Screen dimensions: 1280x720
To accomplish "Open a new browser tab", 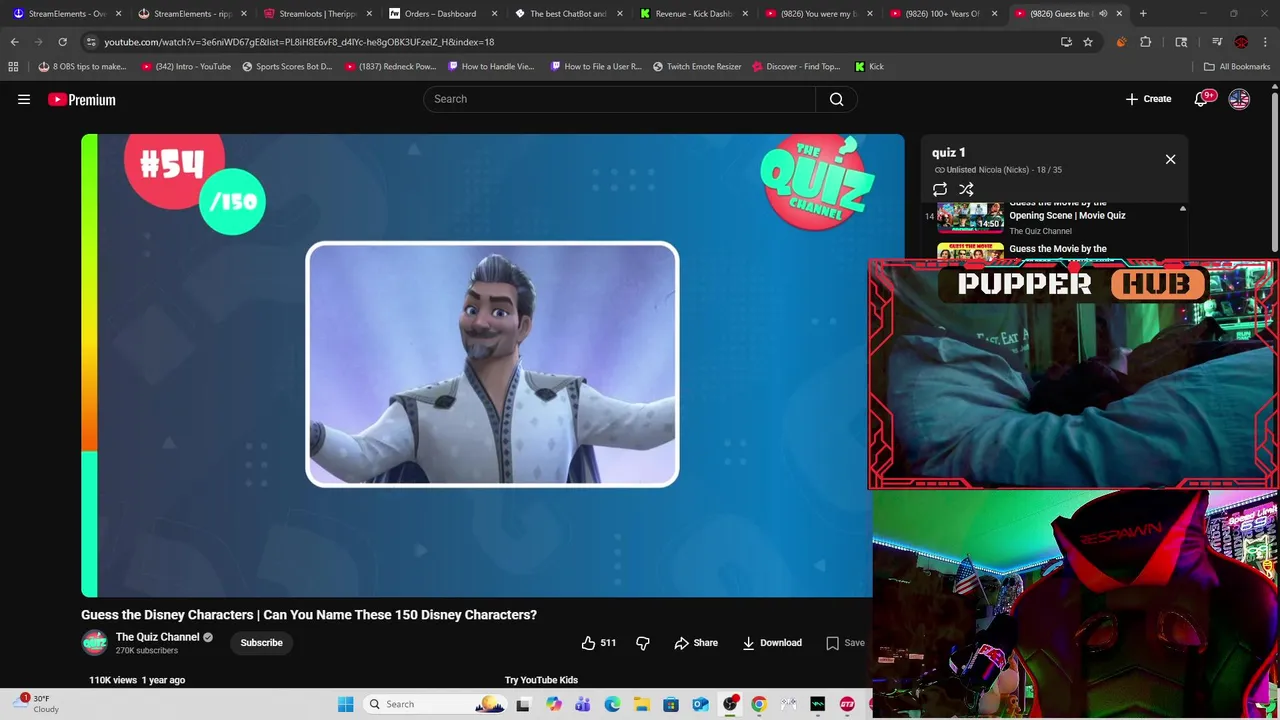I will click(x=1143, y=14).
